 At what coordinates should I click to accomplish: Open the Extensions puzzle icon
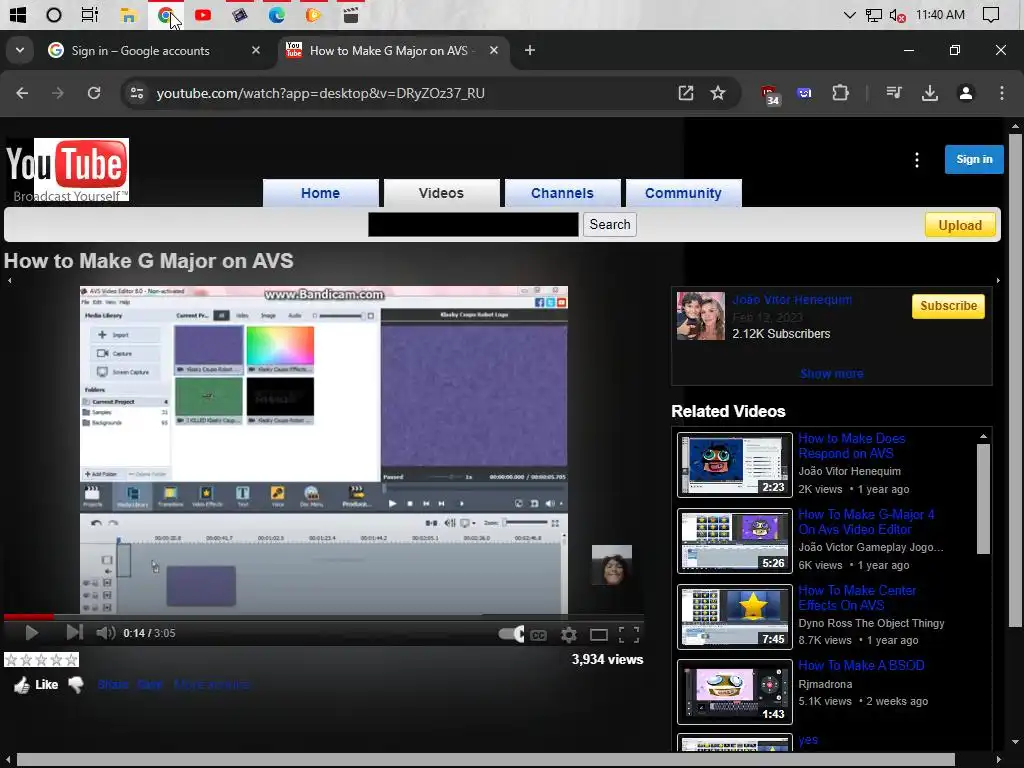tap(840, 93)
